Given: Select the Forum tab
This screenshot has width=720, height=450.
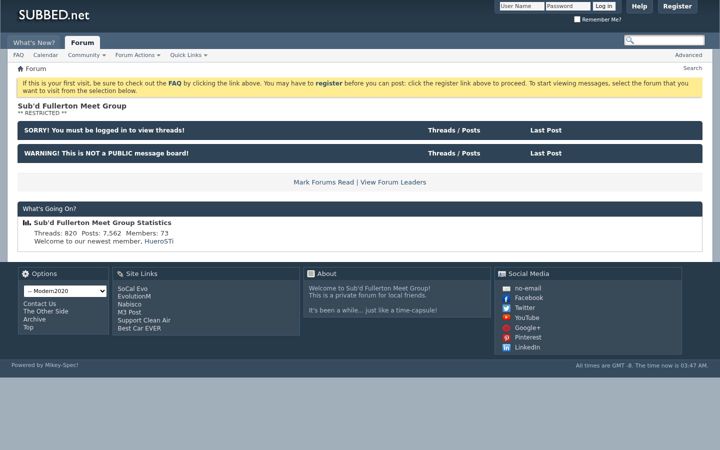Looking at the screenshot, I should click(83, 43).
